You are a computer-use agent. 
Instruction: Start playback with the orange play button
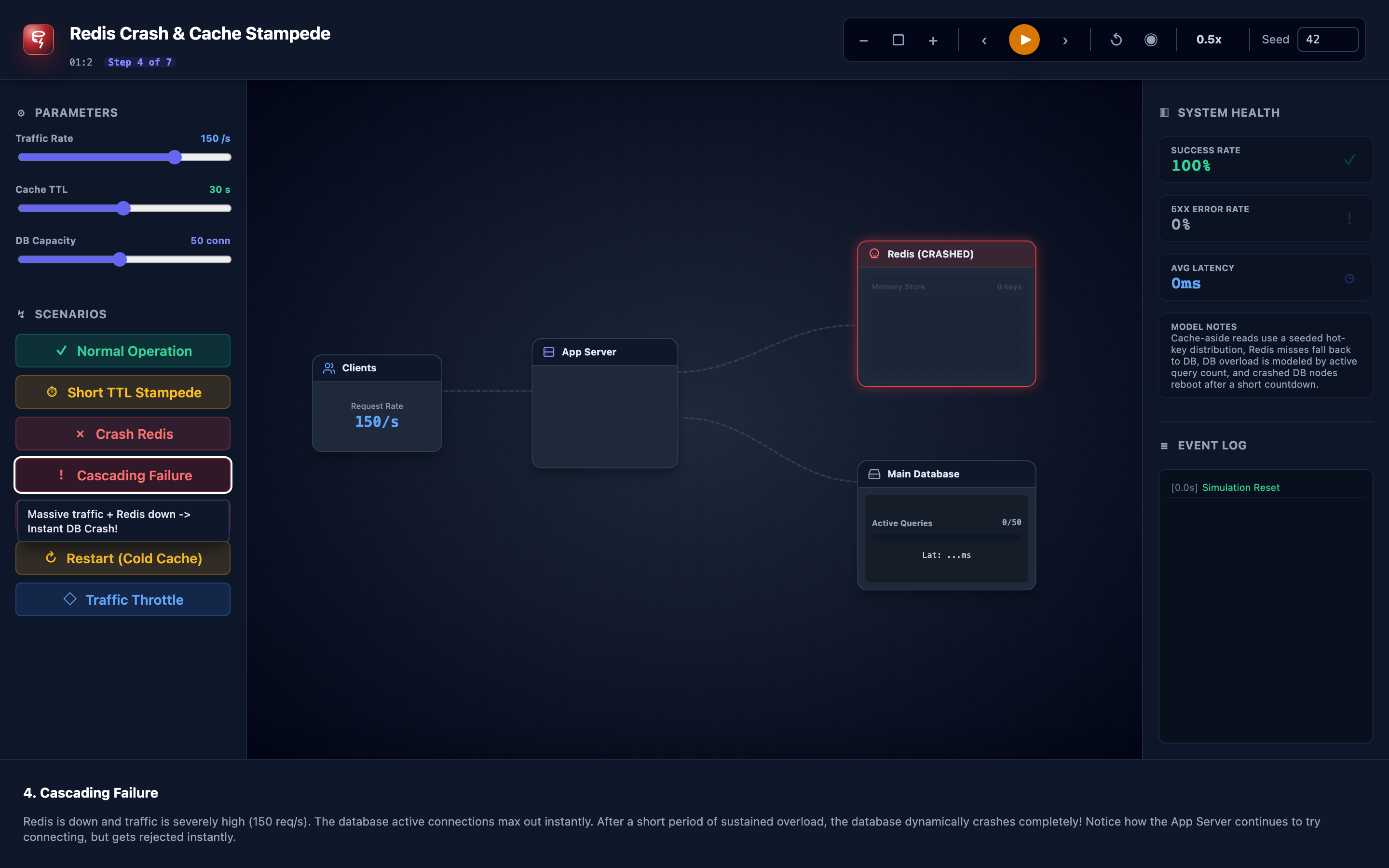pos(1024,40)
